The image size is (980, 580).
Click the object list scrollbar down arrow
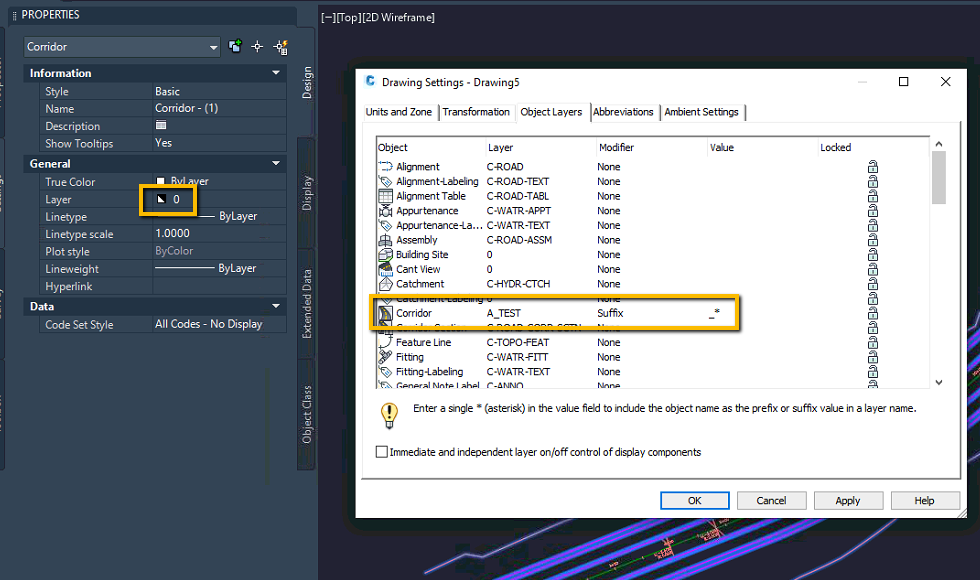coord(939,382)
